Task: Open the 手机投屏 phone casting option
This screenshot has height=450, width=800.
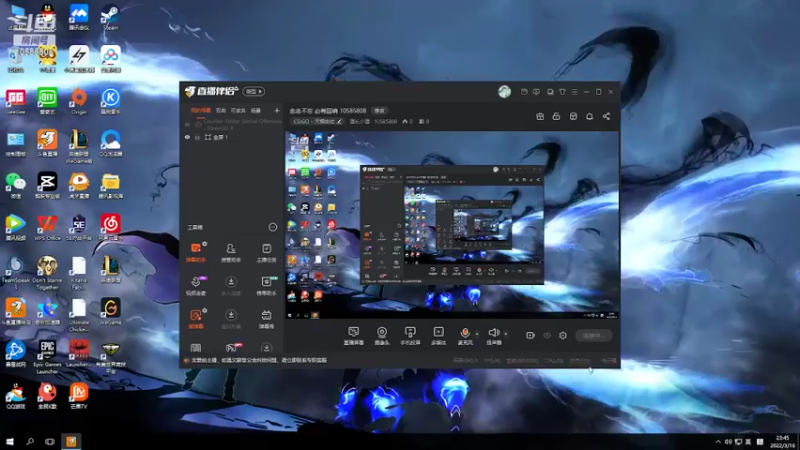Action: [x=410, y=336]
